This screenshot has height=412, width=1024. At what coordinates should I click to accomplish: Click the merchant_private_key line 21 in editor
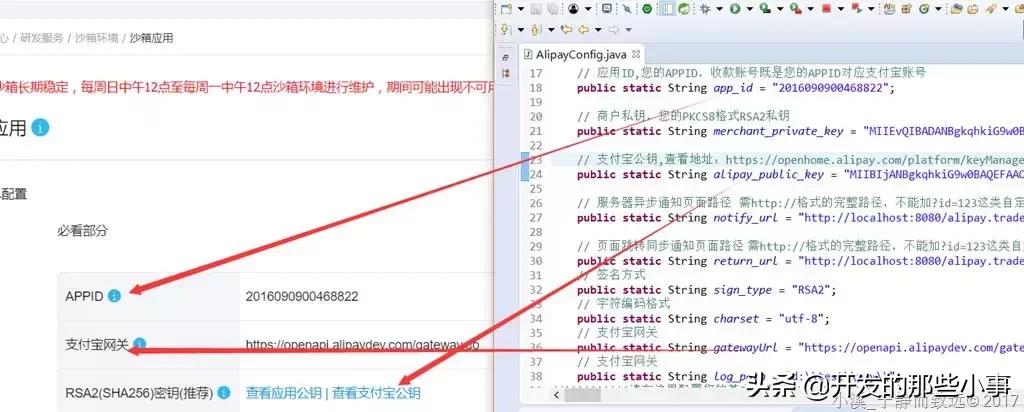(801, 131)
